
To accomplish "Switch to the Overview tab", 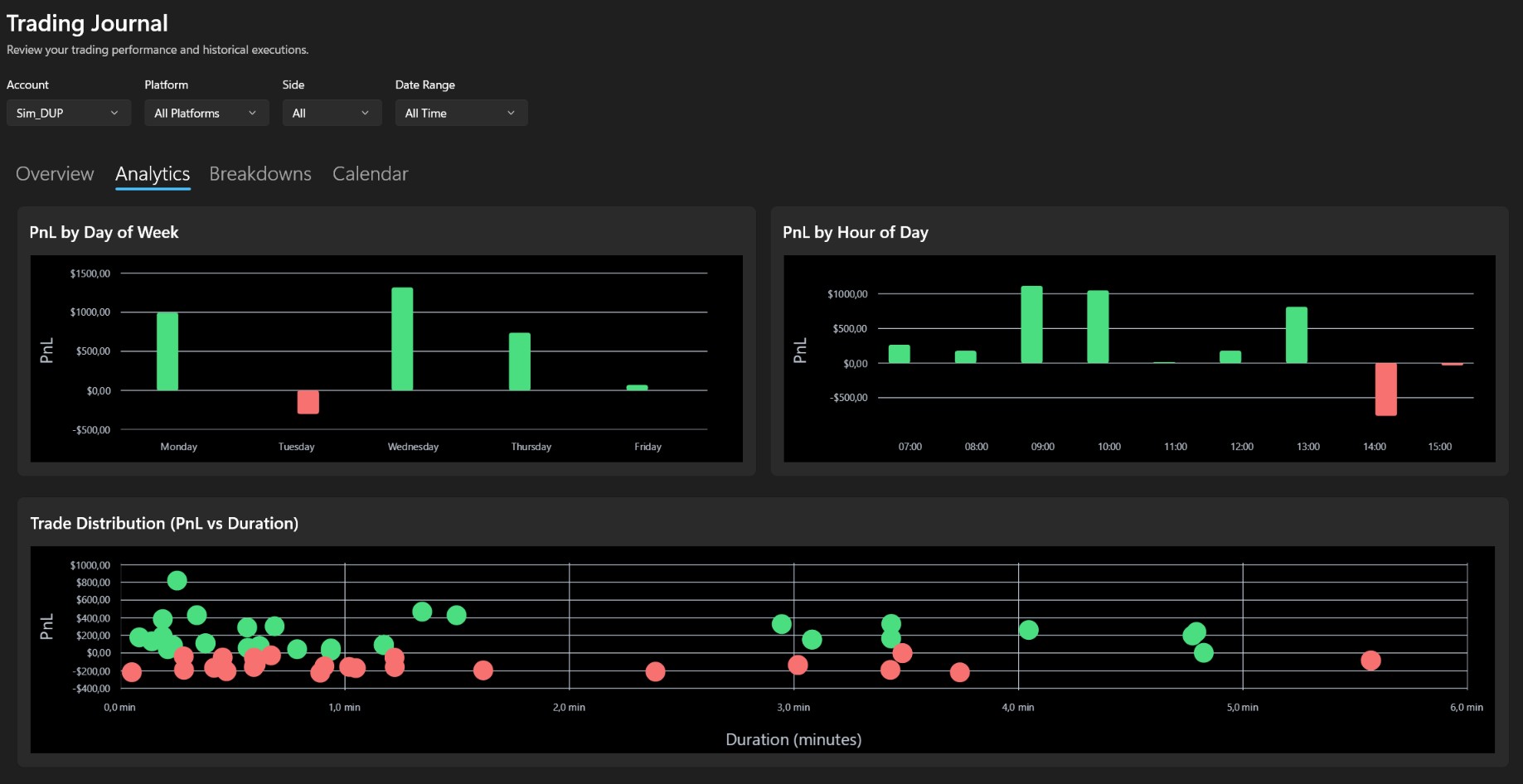I will [x=55, y=174].
